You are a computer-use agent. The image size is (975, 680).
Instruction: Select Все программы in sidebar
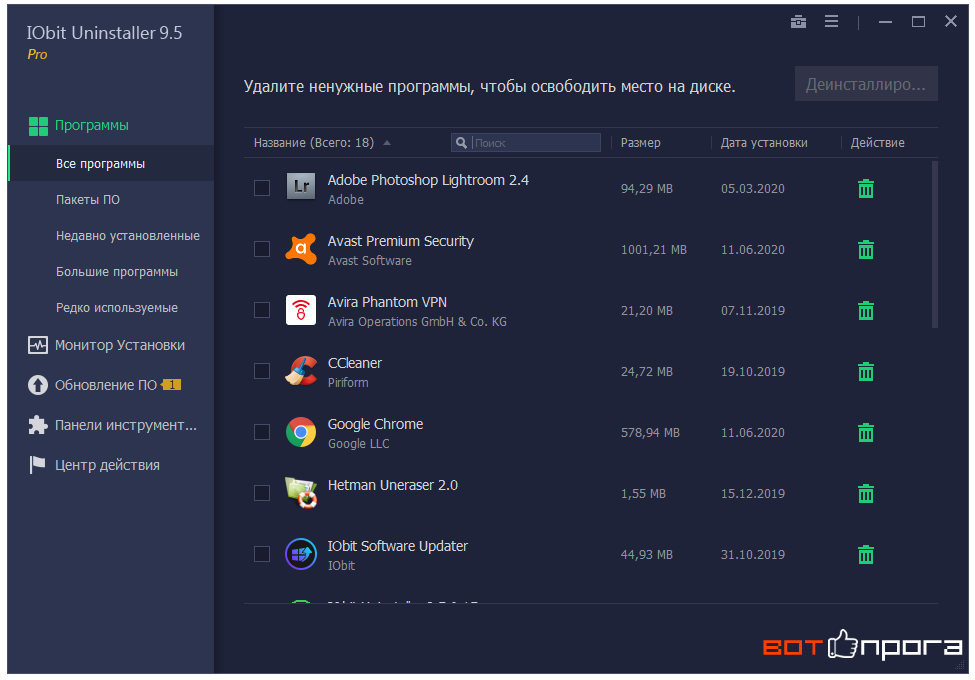pyautogui.click(x=111, y=163)
